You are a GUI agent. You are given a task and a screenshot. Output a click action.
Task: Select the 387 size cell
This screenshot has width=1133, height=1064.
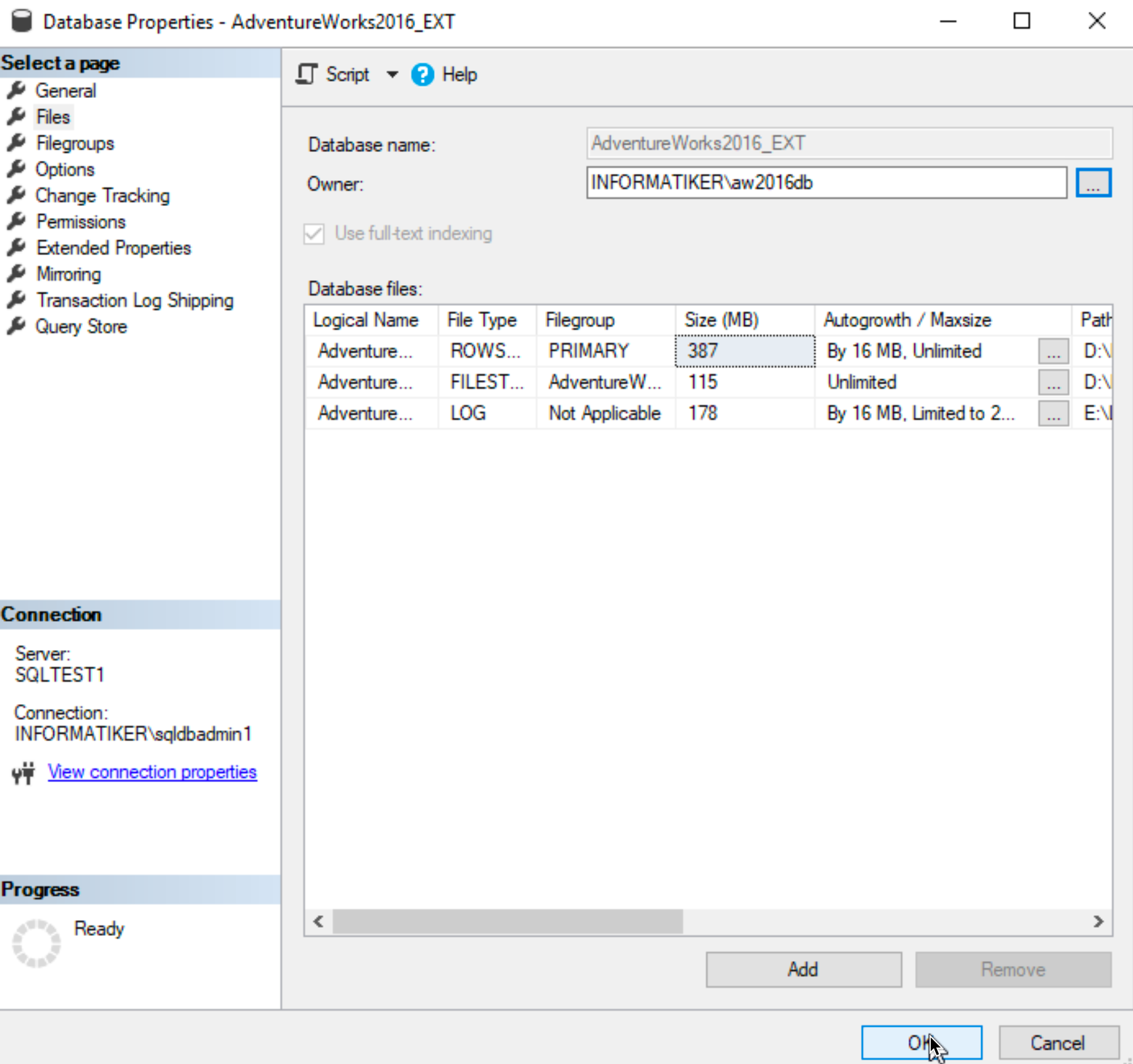click(x=745, y=350)
